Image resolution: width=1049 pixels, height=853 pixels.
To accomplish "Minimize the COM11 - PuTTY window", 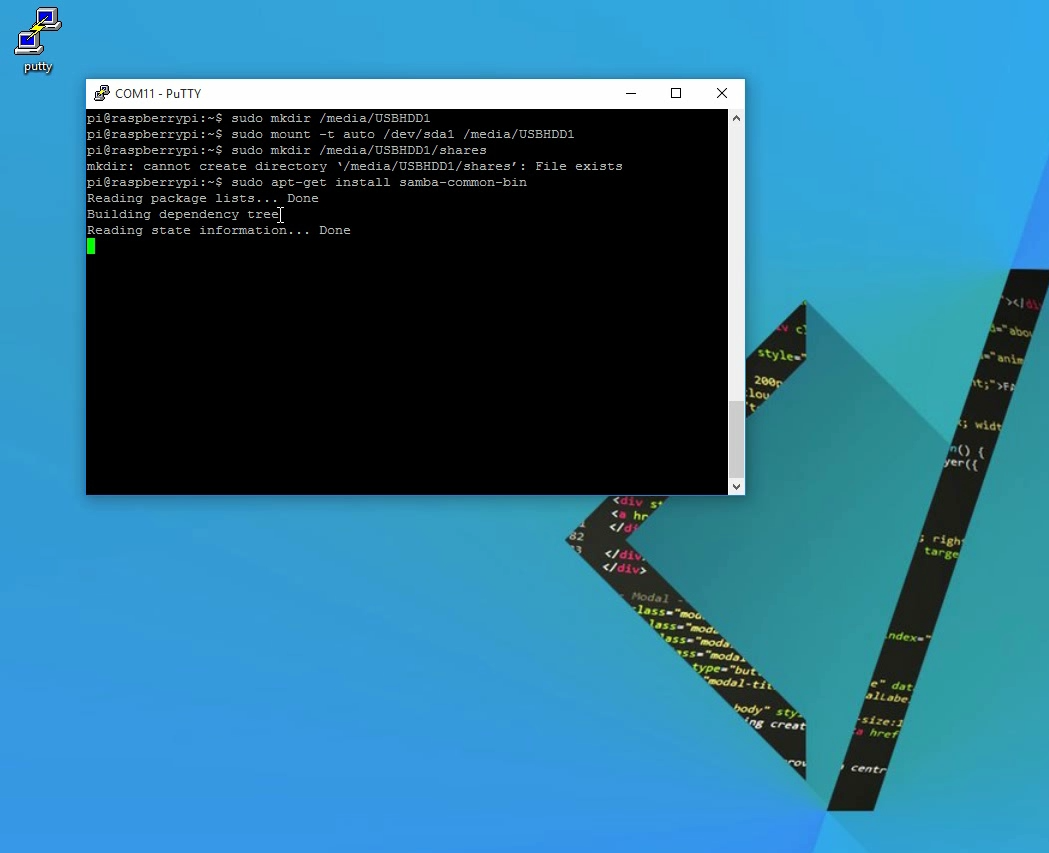I will click(630, 94).
